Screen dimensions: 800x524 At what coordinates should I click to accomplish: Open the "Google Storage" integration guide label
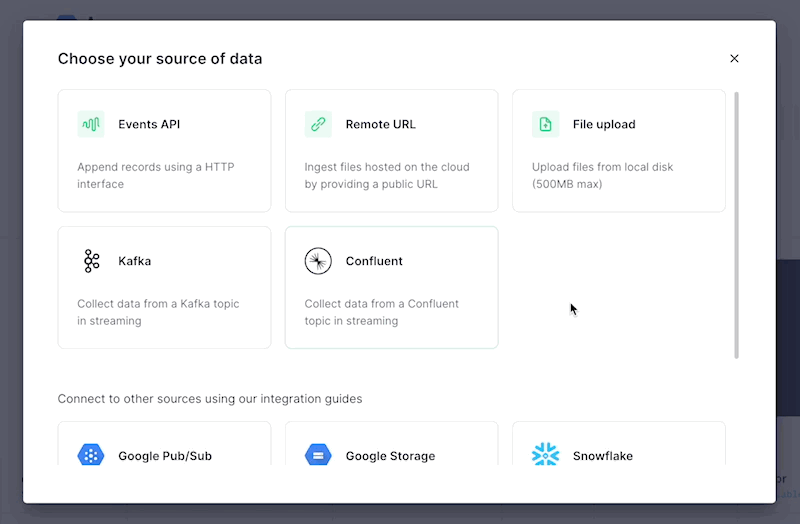[x=390, y=456]
